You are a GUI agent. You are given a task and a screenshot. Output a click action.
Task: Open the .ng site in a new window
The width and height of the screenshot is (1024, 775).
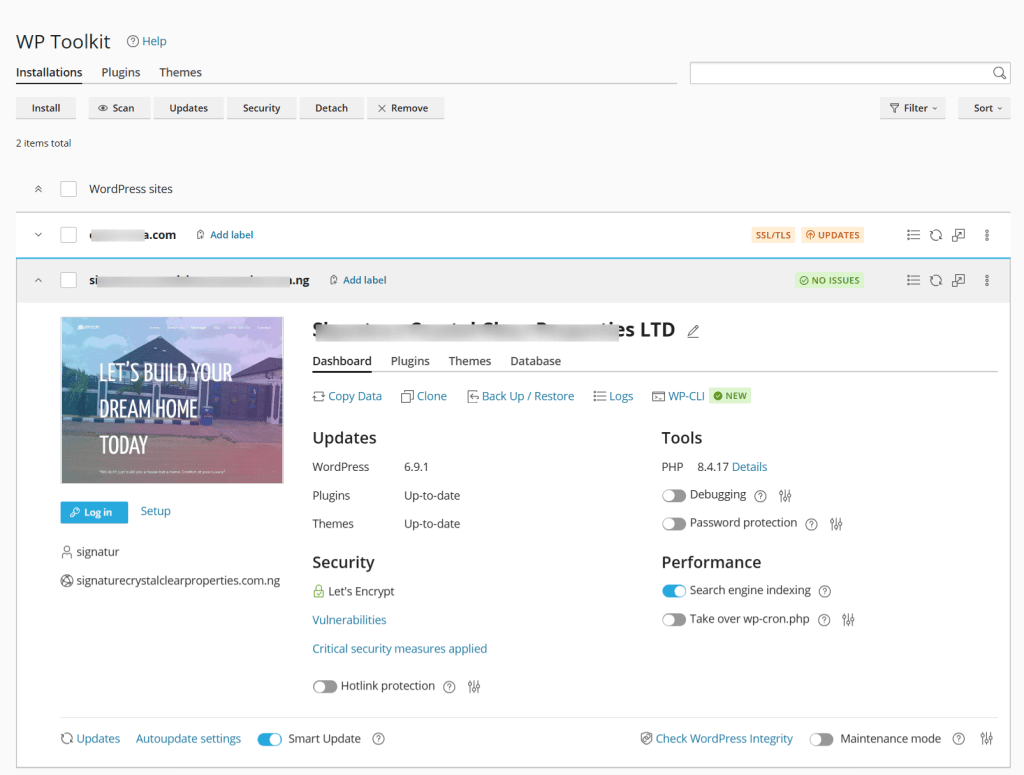pyautogui.click(x=958, y=280)
